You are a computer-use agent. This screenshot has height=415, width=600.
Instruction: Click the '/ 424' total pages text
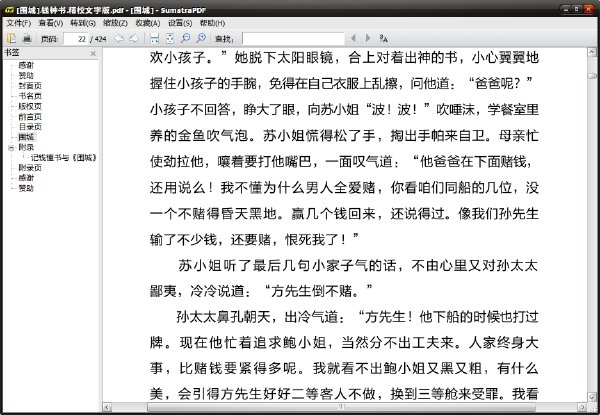coord(98,39)
